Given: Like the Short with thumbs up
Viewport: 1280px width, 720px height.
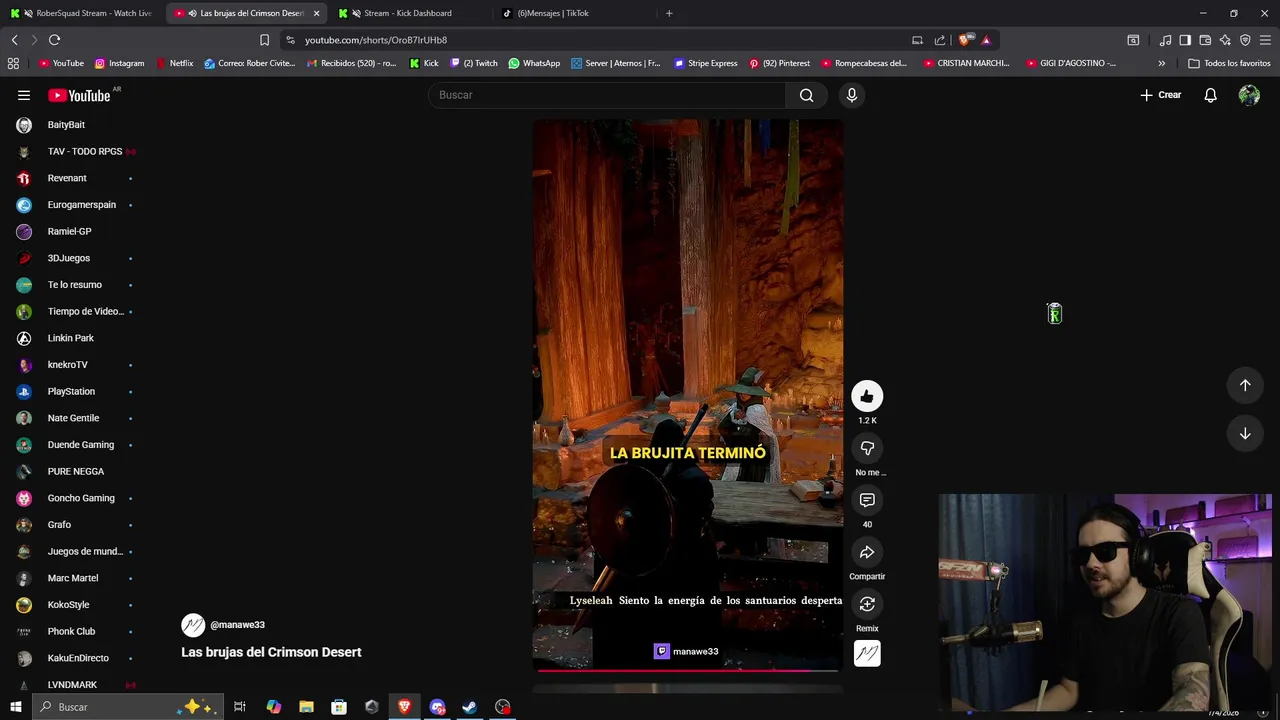Looking at the screenshot, I should click(x=867, y=396).
